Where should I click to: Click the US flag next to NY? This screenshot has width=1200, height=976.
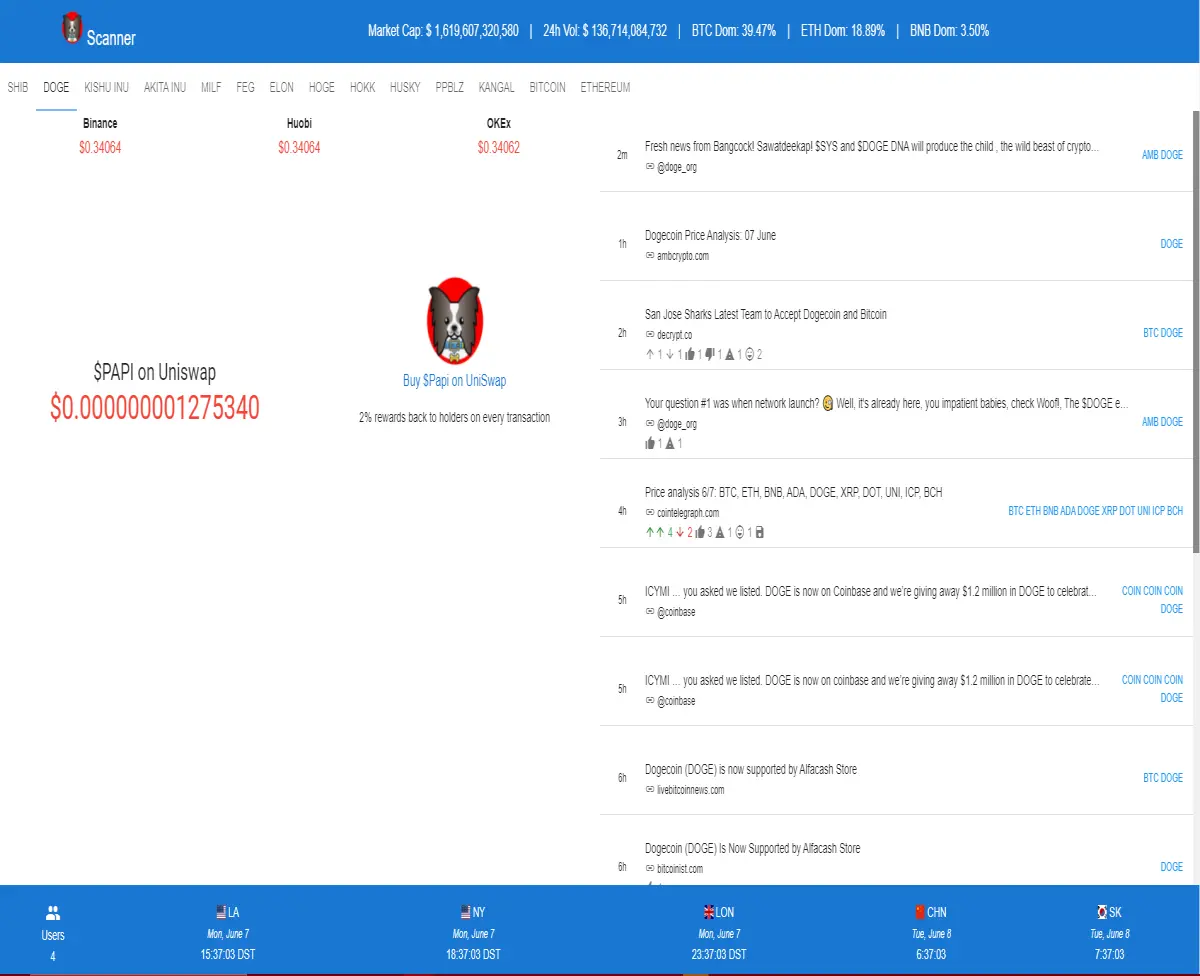coord(465,912)
